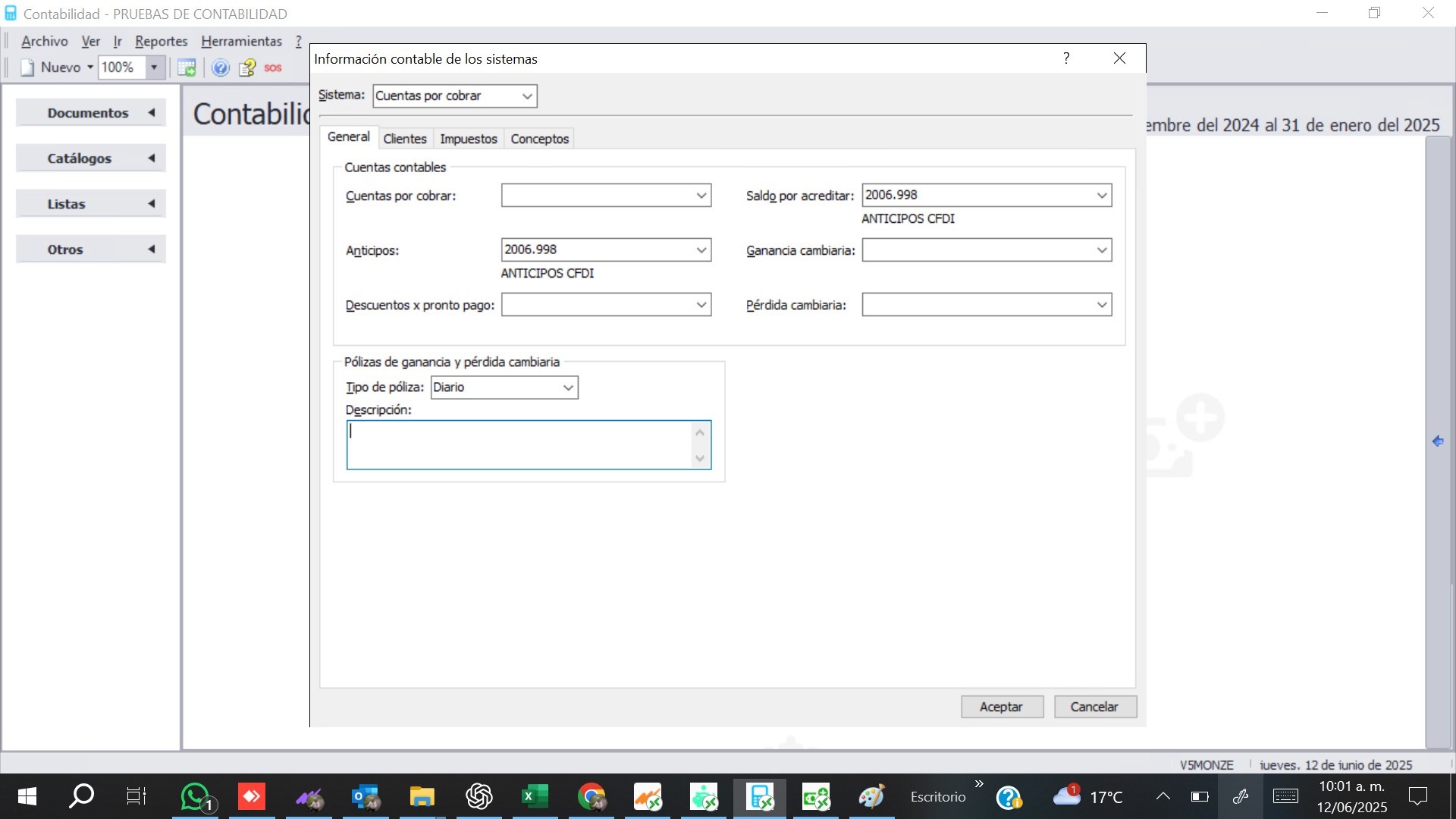Viewport: 1456px width, 819px height.
Task: Open WhatsApp from the taskbar
Action: pyautogui.click(x=196, y=796)
